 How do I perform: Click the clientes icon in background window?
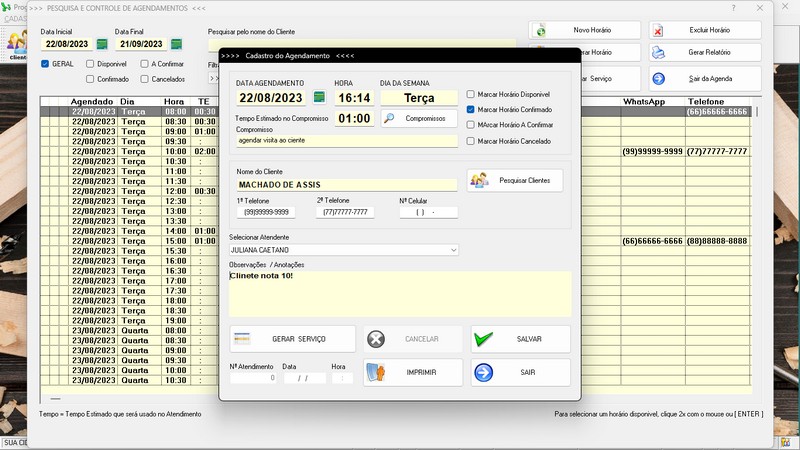click(17, 45)
